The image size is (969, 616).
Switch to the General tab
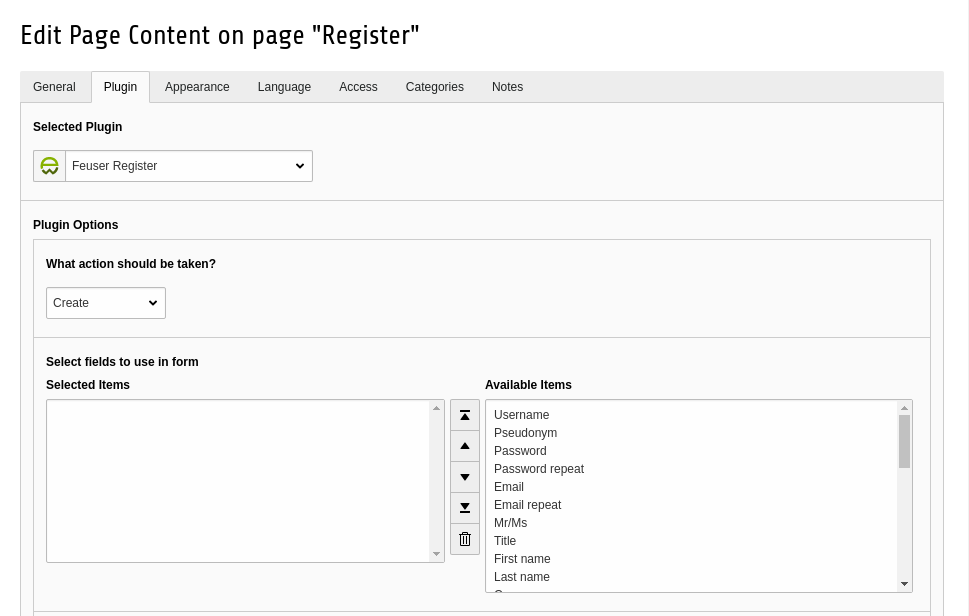tap(54, 87)
